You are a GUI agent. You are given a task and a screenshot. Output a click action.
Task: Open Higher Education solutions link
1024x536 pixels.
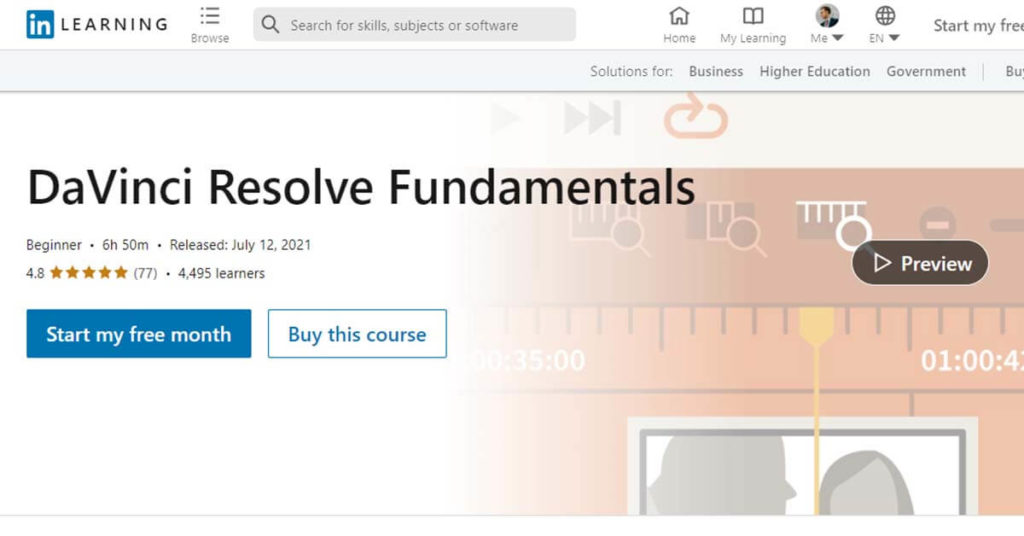[814, 71]
